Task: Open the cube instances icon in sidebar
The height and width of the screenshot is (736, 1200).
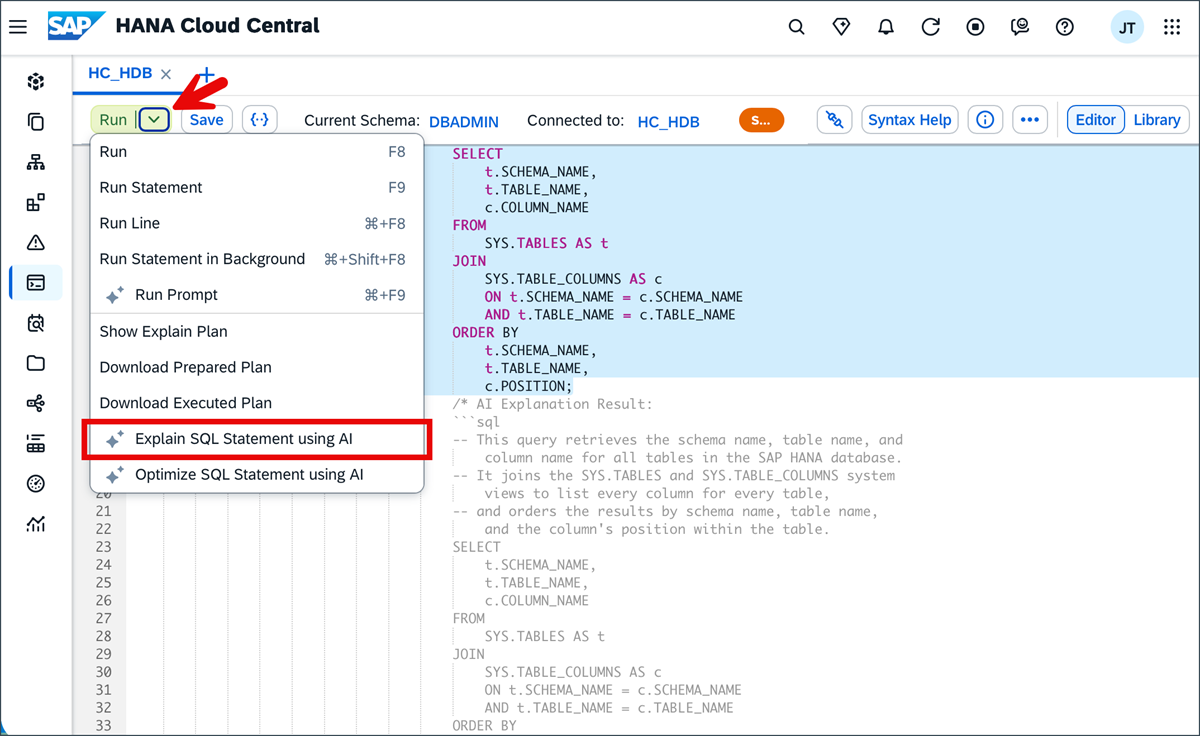Action: [36, 82]
